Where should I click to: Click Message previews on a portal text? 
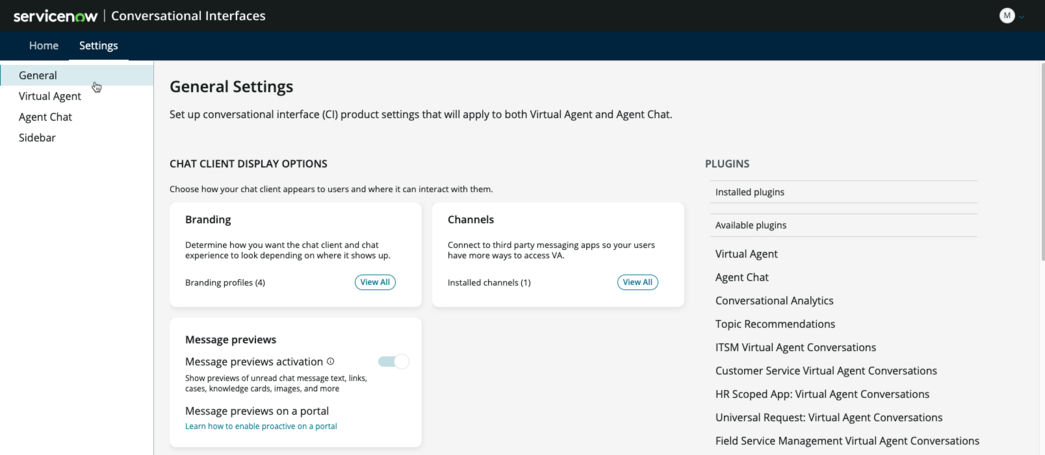(x=257, y=410)
